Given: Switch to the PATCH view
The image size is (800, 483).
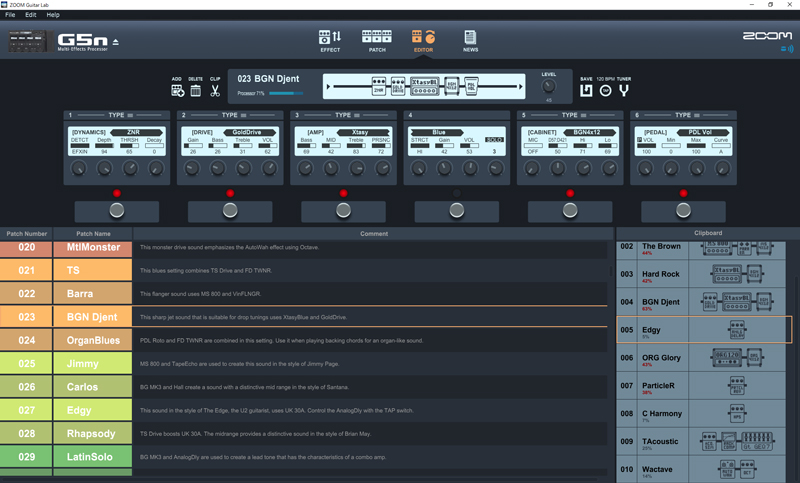Looking at the screenshot, I should [377, 41].
